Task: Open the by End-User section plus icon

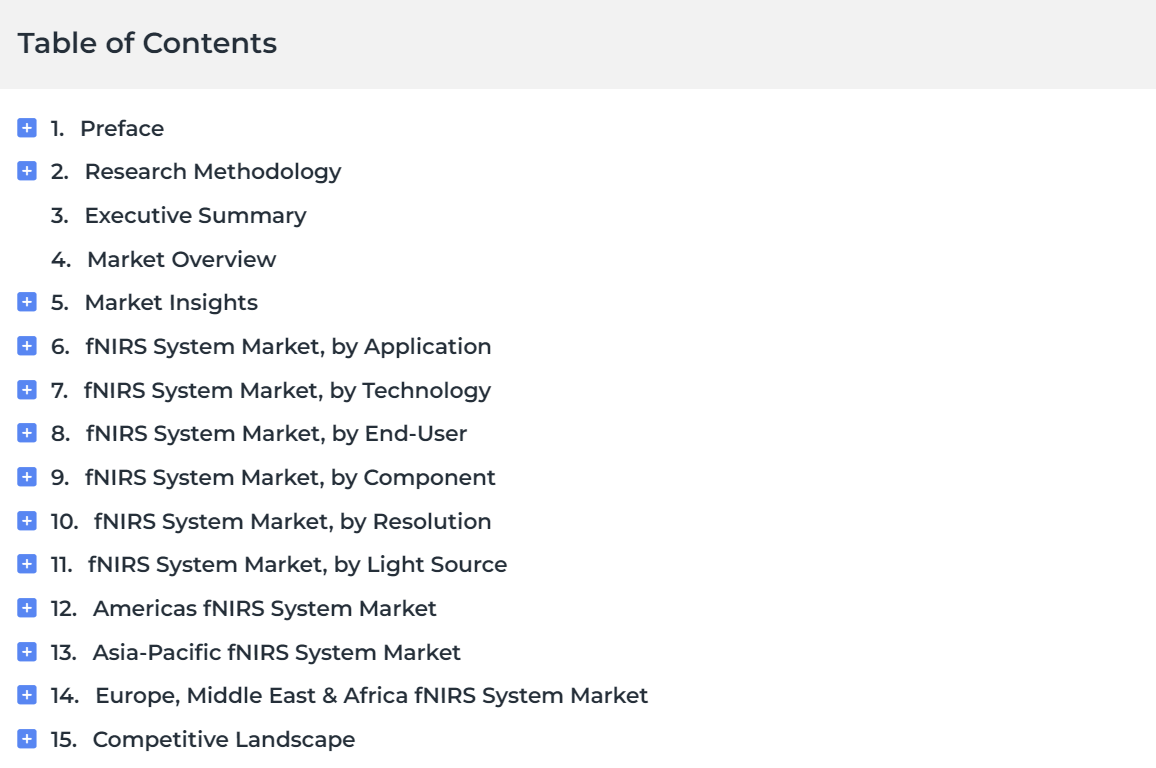Action: coord(27,433)
